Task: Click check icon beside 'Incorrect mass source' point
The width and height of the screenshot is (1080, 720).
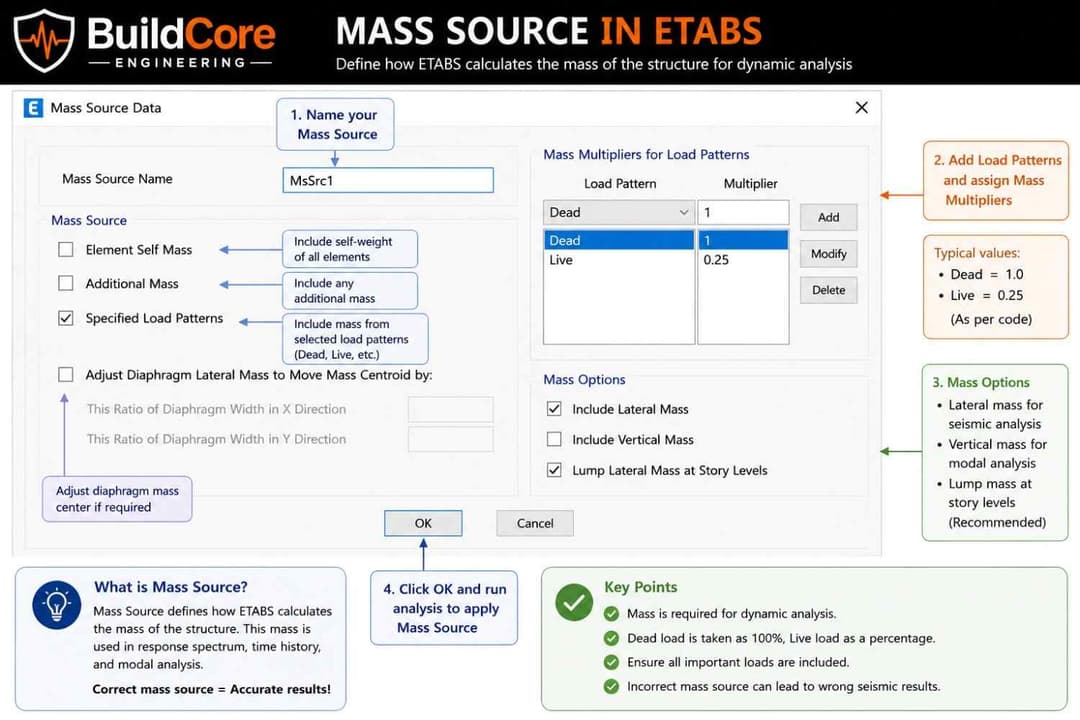Action: click(x=611, y=686)
